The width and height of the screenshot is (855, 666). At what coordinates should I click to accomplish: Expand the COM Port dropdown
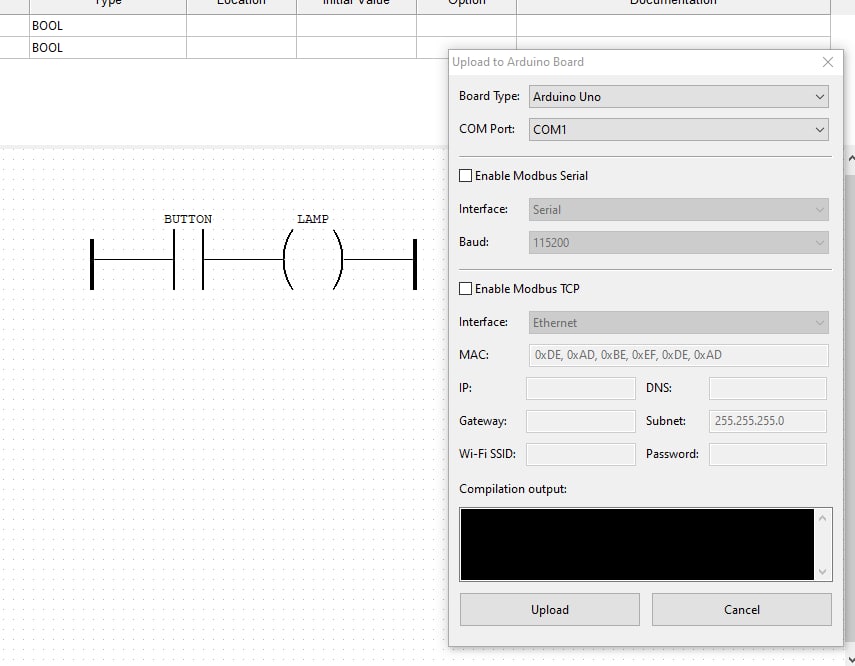pos(678,129)
